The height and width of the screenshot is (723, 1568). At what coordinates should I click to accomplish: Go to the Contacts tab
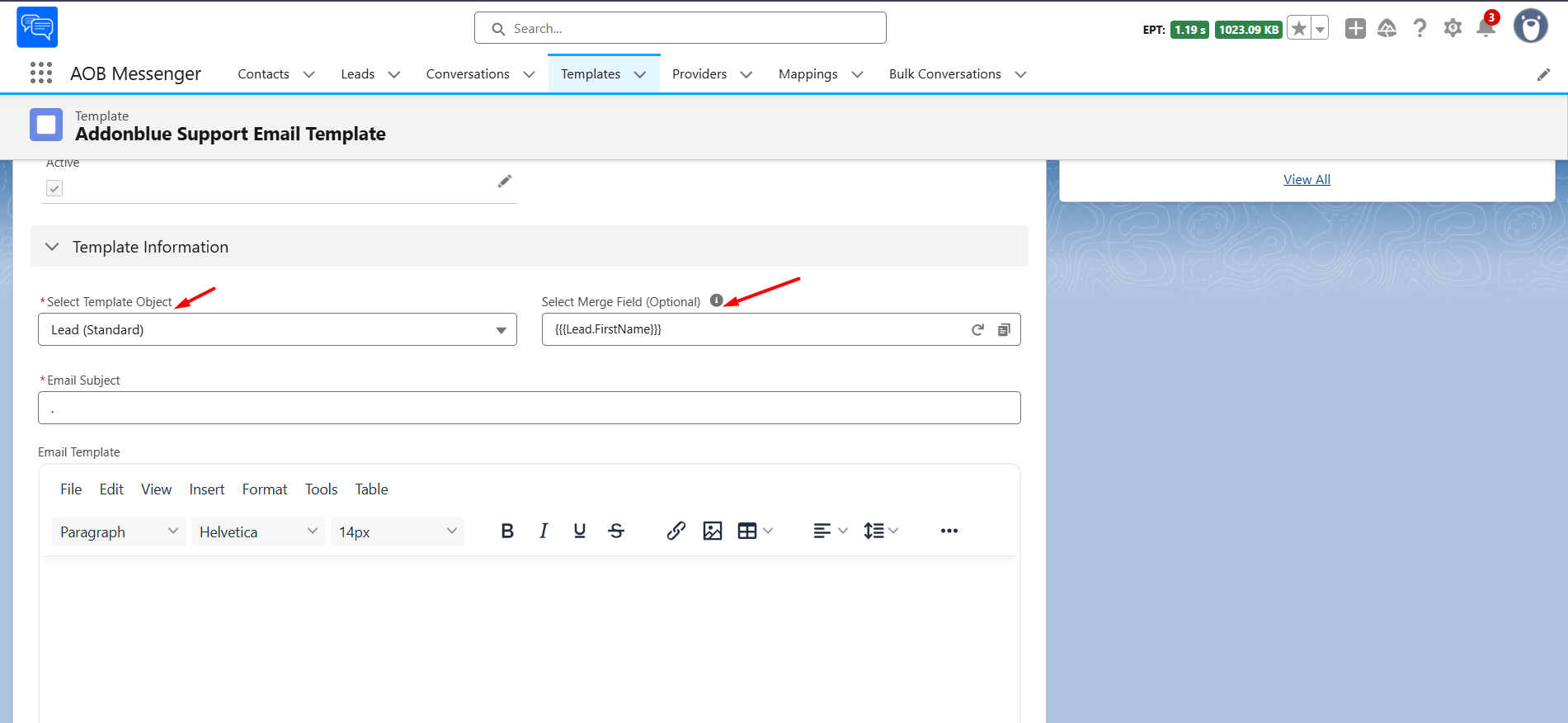click(264, 74)
